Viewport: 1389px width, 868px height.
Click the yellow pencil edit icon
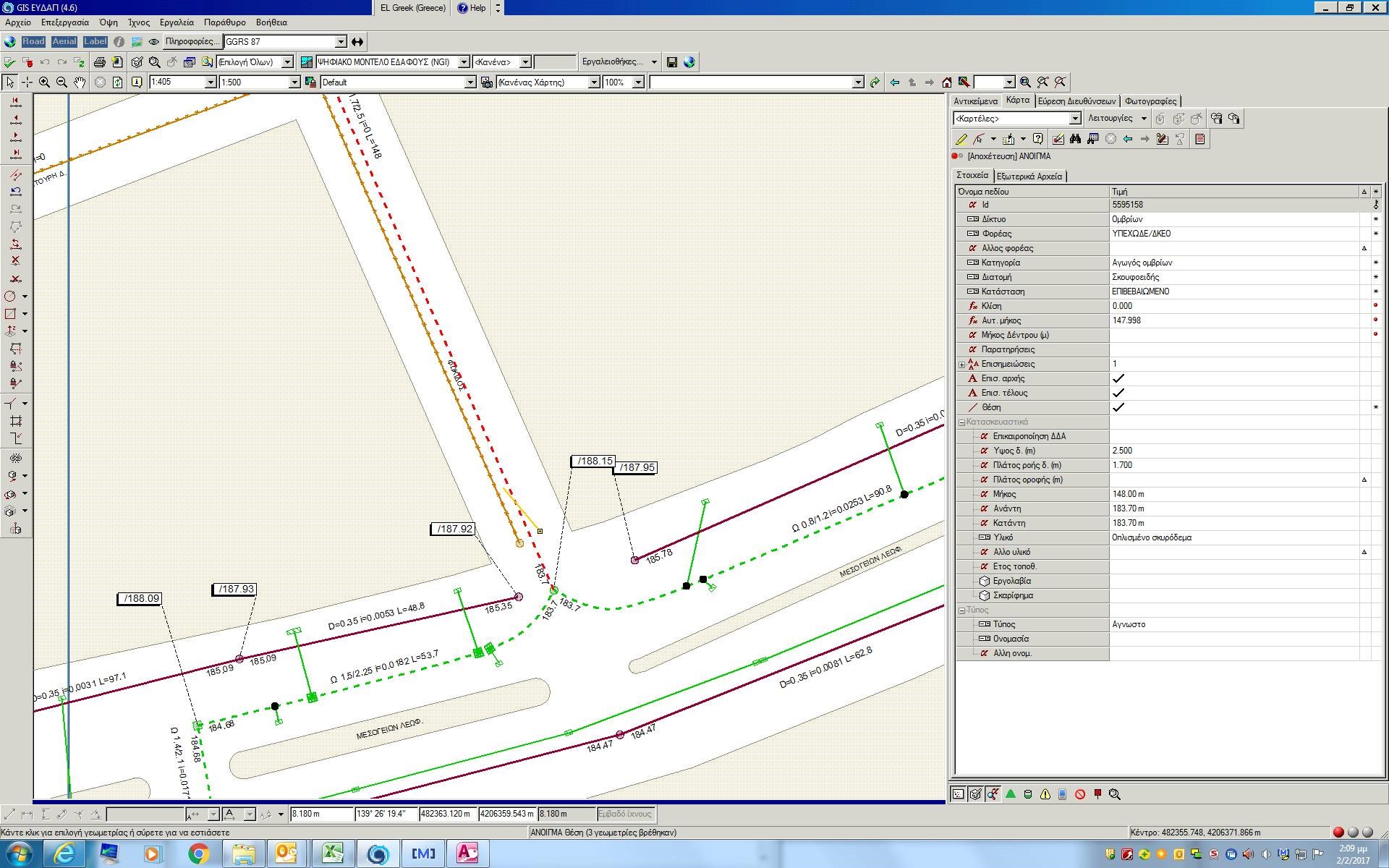tap(961, 139)
